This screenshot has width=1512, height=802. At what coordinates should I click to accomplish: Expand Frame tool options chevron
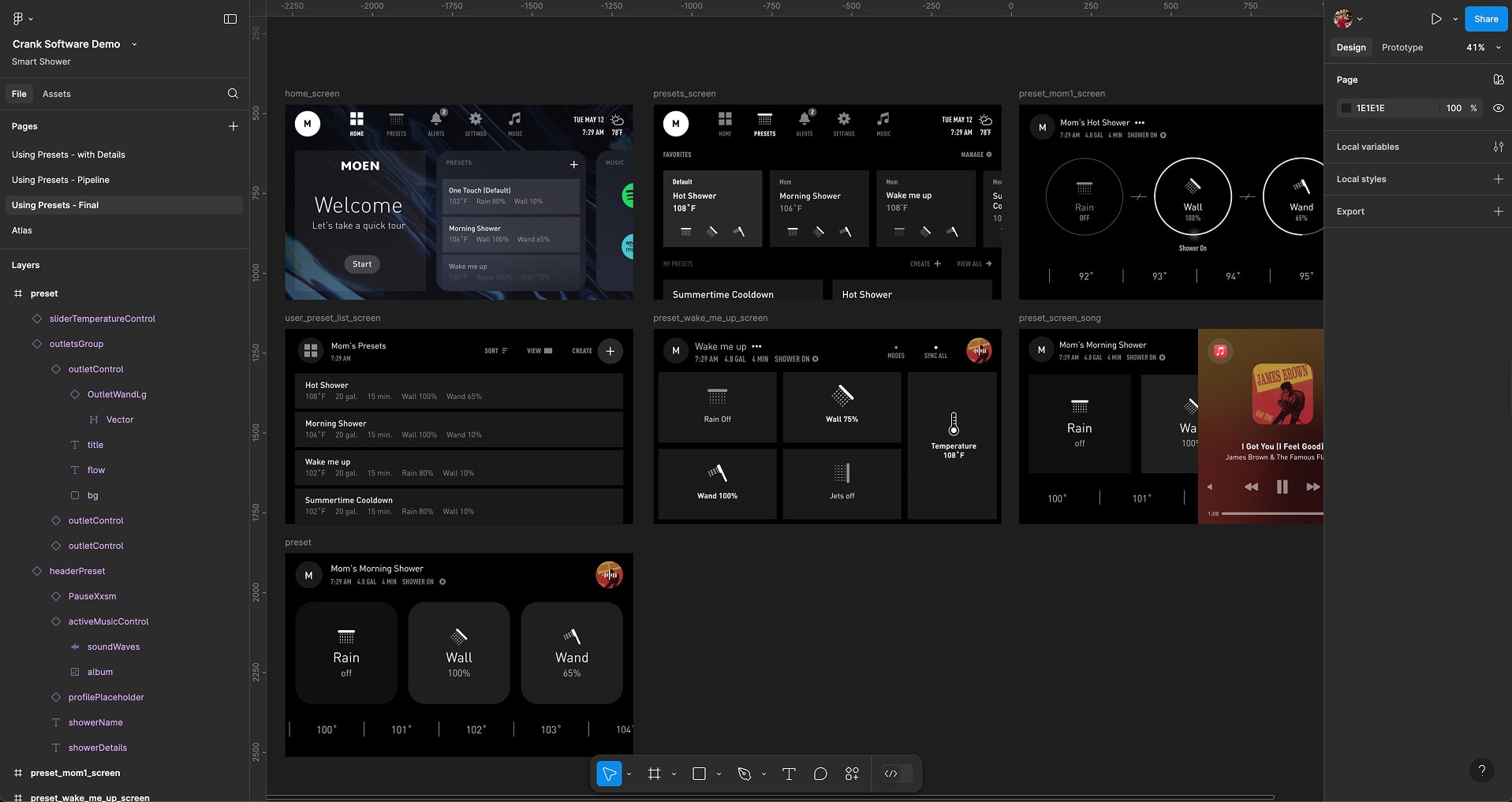(674, 774)
